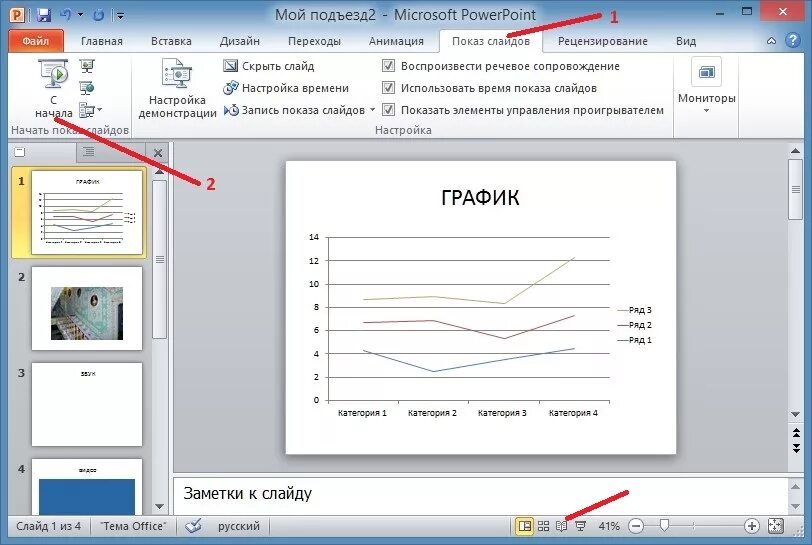The image size is (812, 545).
Task: Click spell check icon in status bar
Action: point(193,526)
